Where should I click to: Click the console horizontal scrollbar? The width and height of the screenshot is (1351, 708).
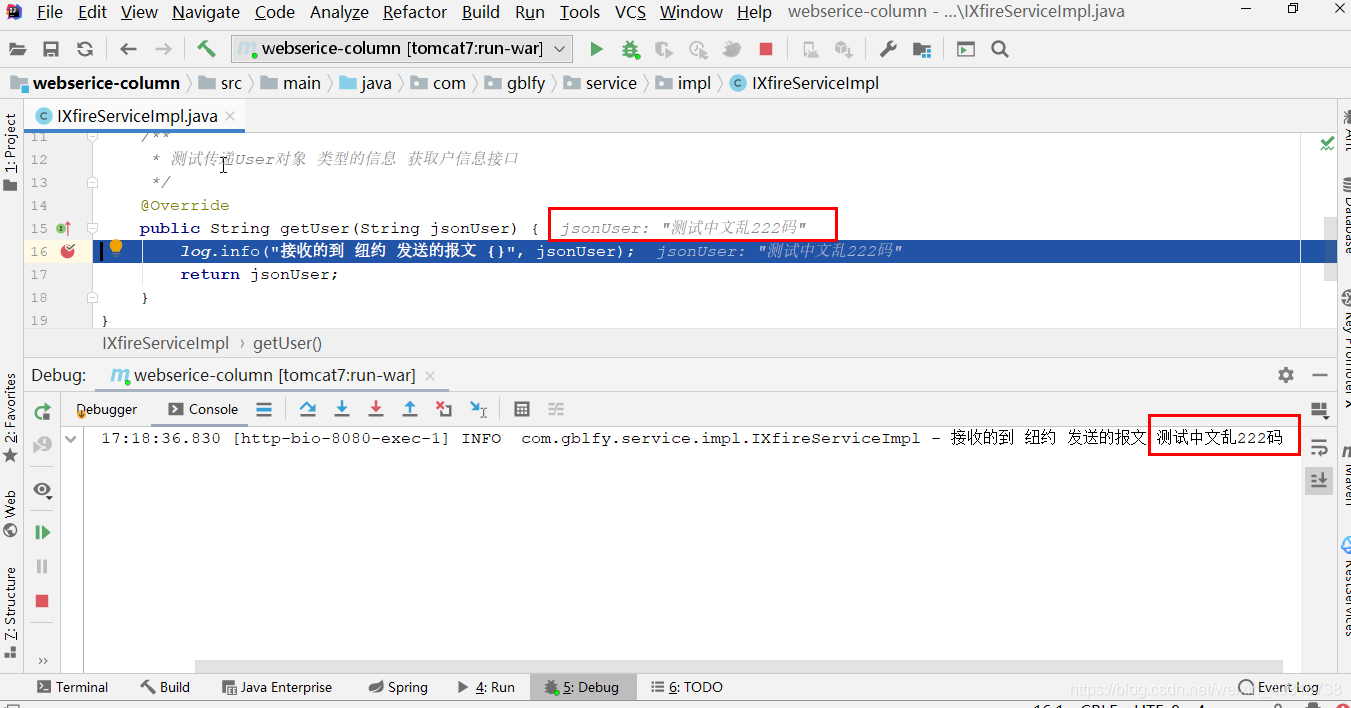point(738,665)
